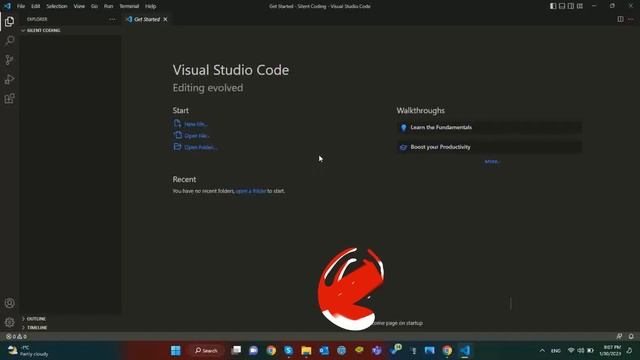Click the VS Code logo in the title bar

7,6
